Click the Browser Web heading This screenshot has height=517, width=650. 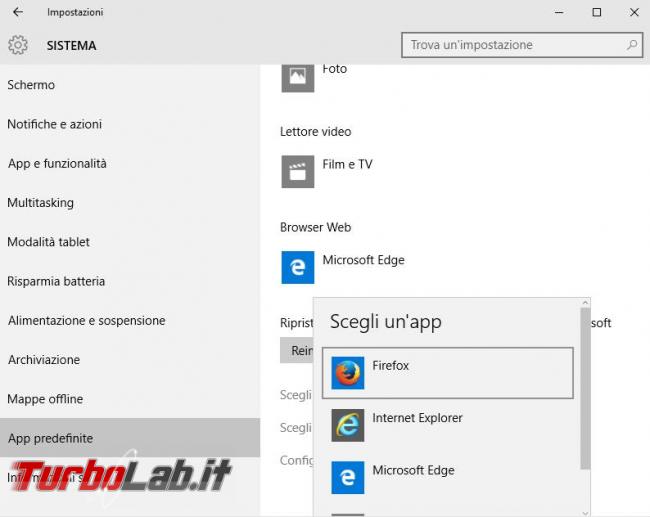pyautogui.click(x=315, y=227)
